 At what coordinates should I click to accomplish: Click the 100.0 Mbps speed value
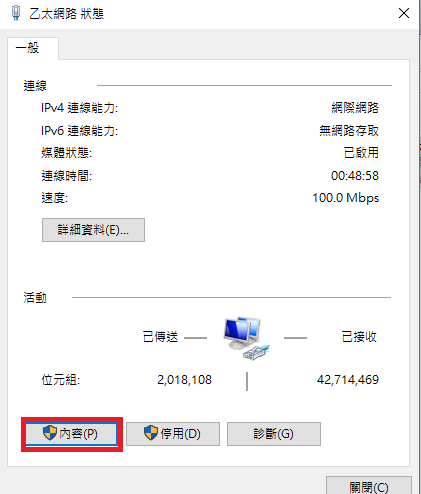[346, 198]
